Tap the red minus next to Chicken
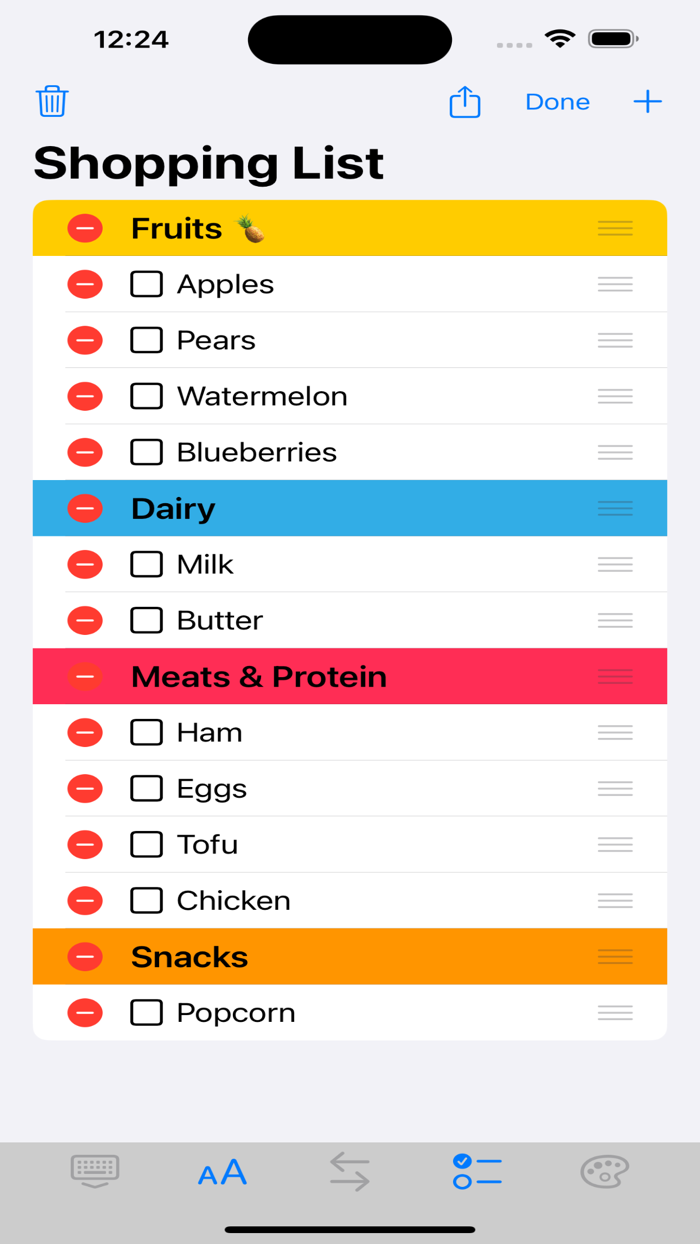Screen dimensions: 700x1244 click(85, 900)
